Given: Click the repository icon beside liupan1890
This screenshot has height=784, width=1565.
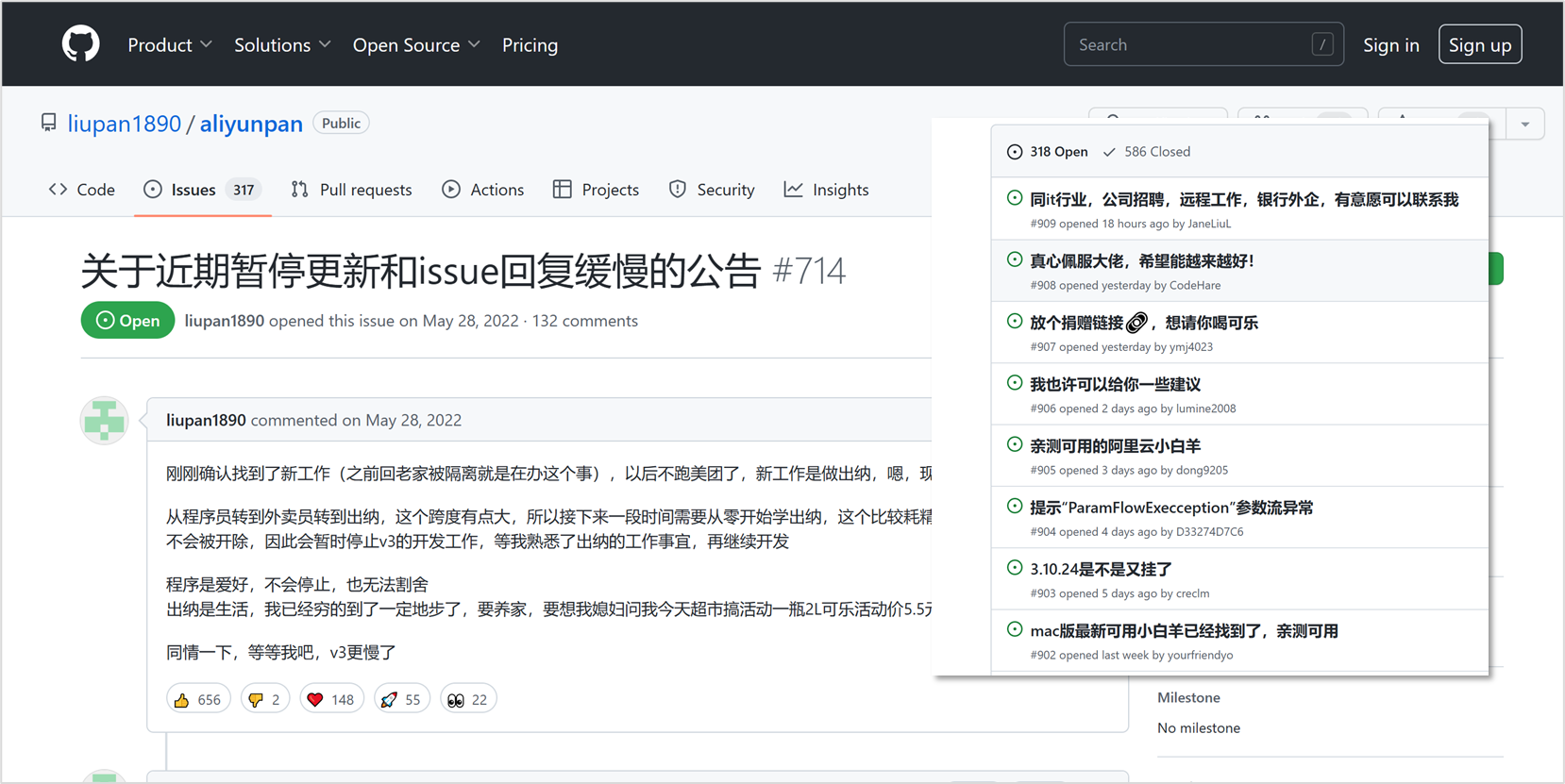Looking at the screenshot, I should pyautogui.click(x=48, y=123).
